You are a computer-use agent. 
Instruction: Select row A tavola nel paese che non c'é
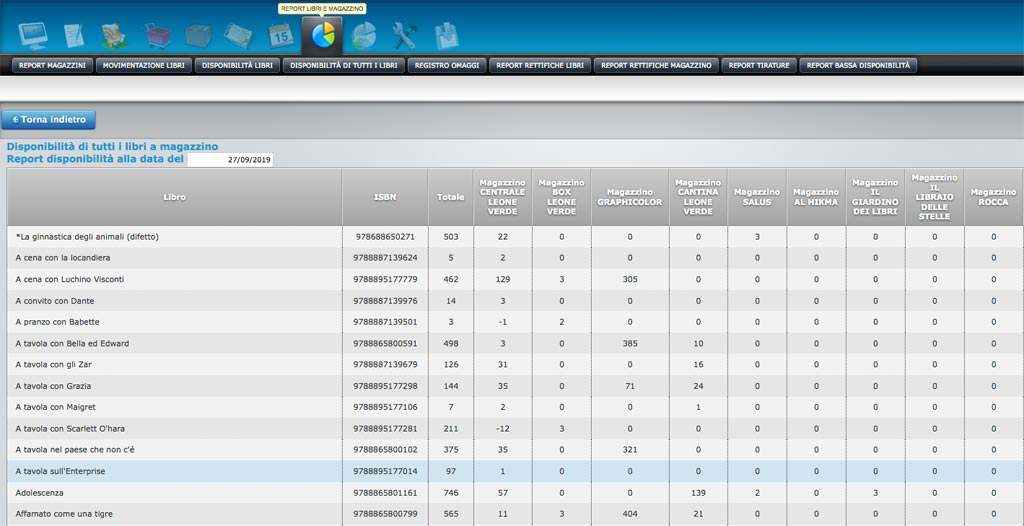(x=515, y=450)
